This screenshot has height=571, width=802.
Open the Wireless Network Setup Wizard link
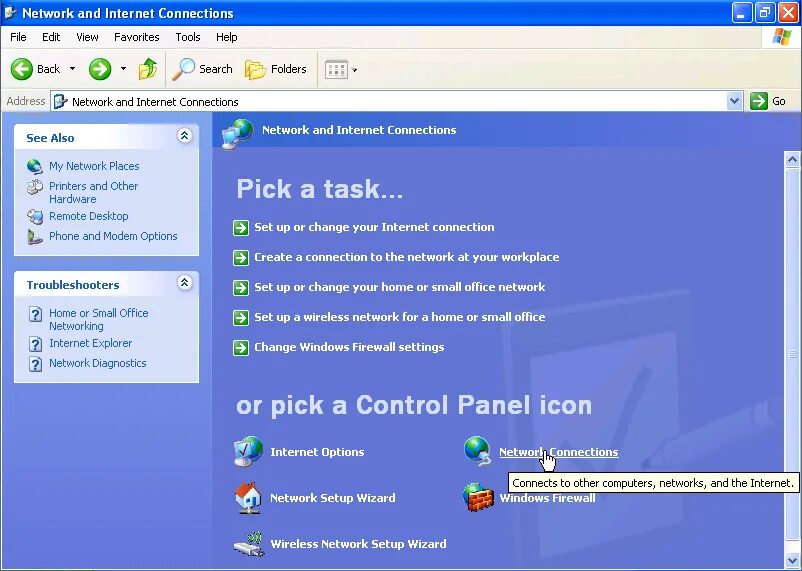(358, 544)
